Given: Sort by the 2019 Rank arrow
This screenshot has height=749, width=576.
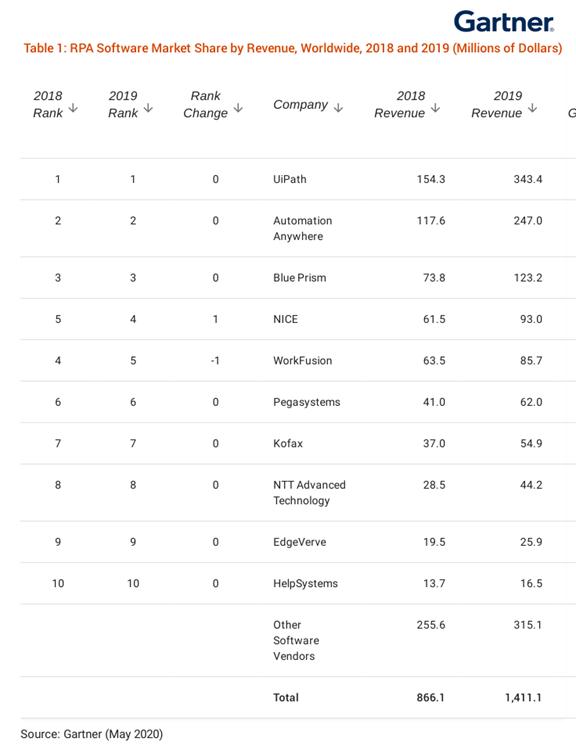Looking at the screenshot, I should point(149,107).
